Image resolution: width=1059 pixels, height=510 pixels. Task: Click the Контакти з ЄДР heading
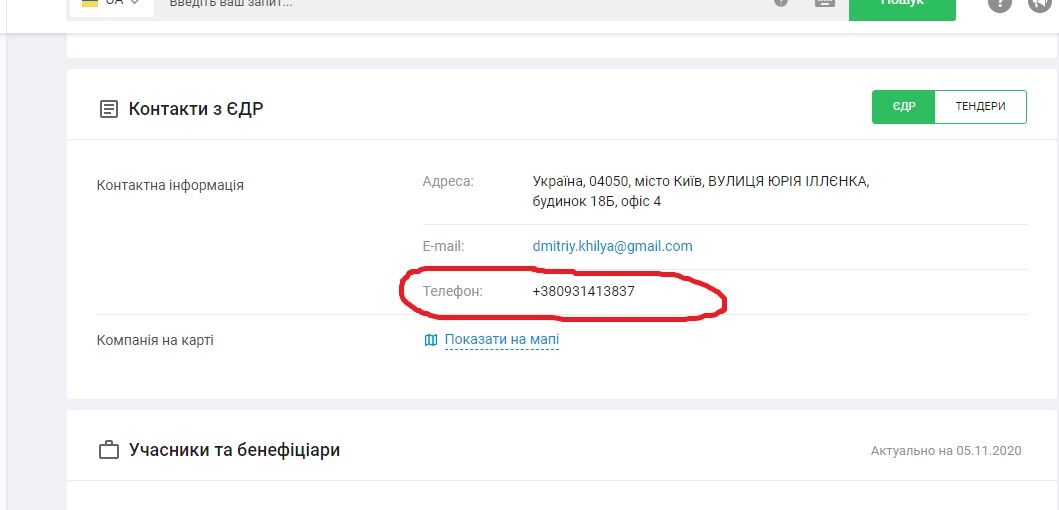(196, 109)
